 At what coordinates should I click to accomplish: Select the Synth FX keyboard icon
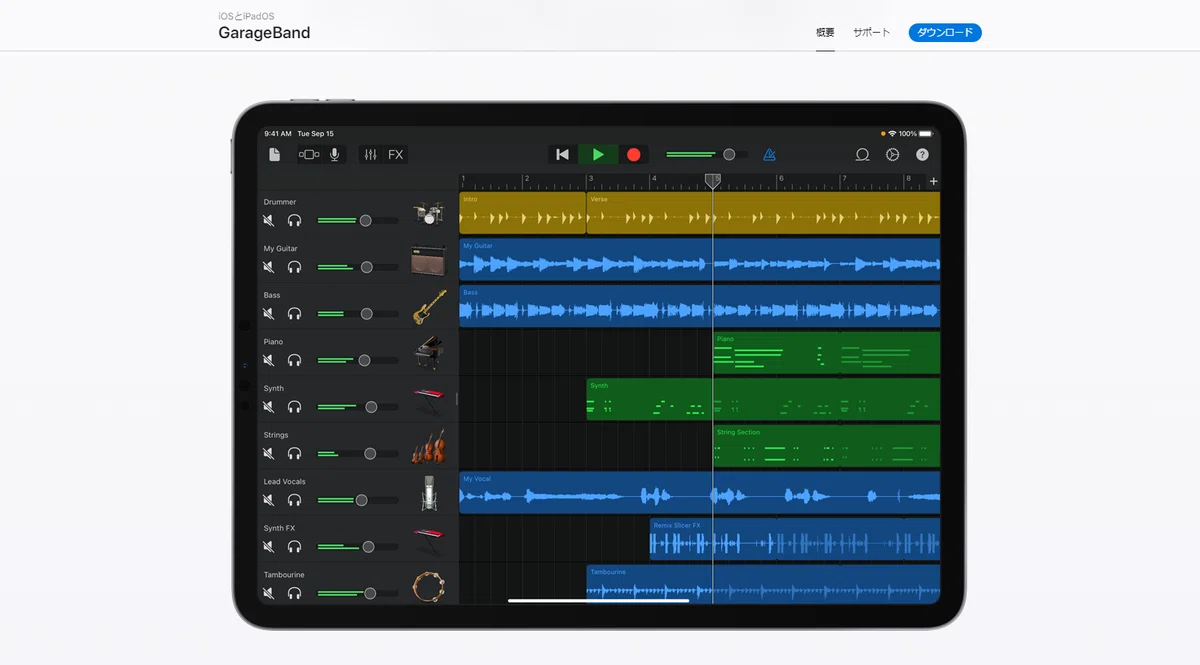click(429, 540)
